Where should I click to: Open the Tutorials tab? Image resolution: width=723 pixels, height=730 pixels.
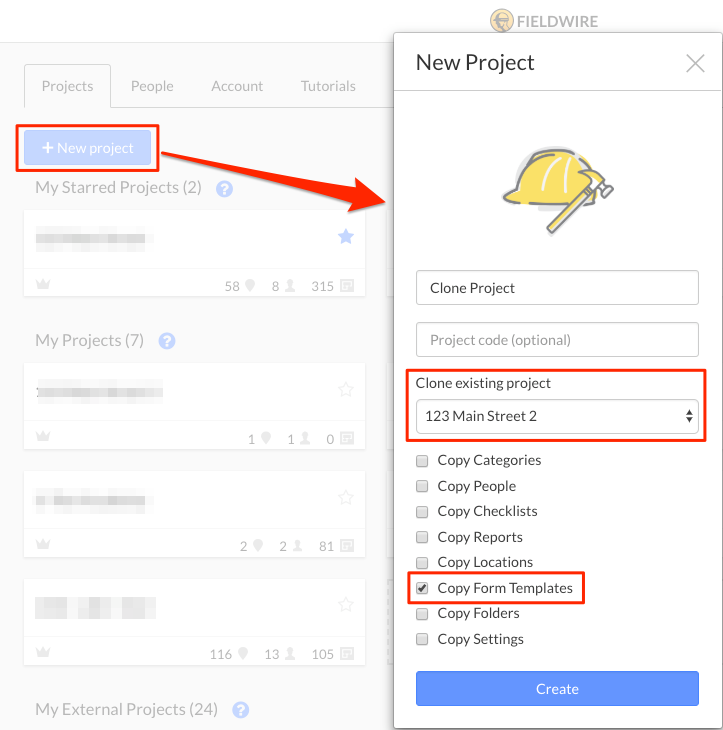[328, 86]
